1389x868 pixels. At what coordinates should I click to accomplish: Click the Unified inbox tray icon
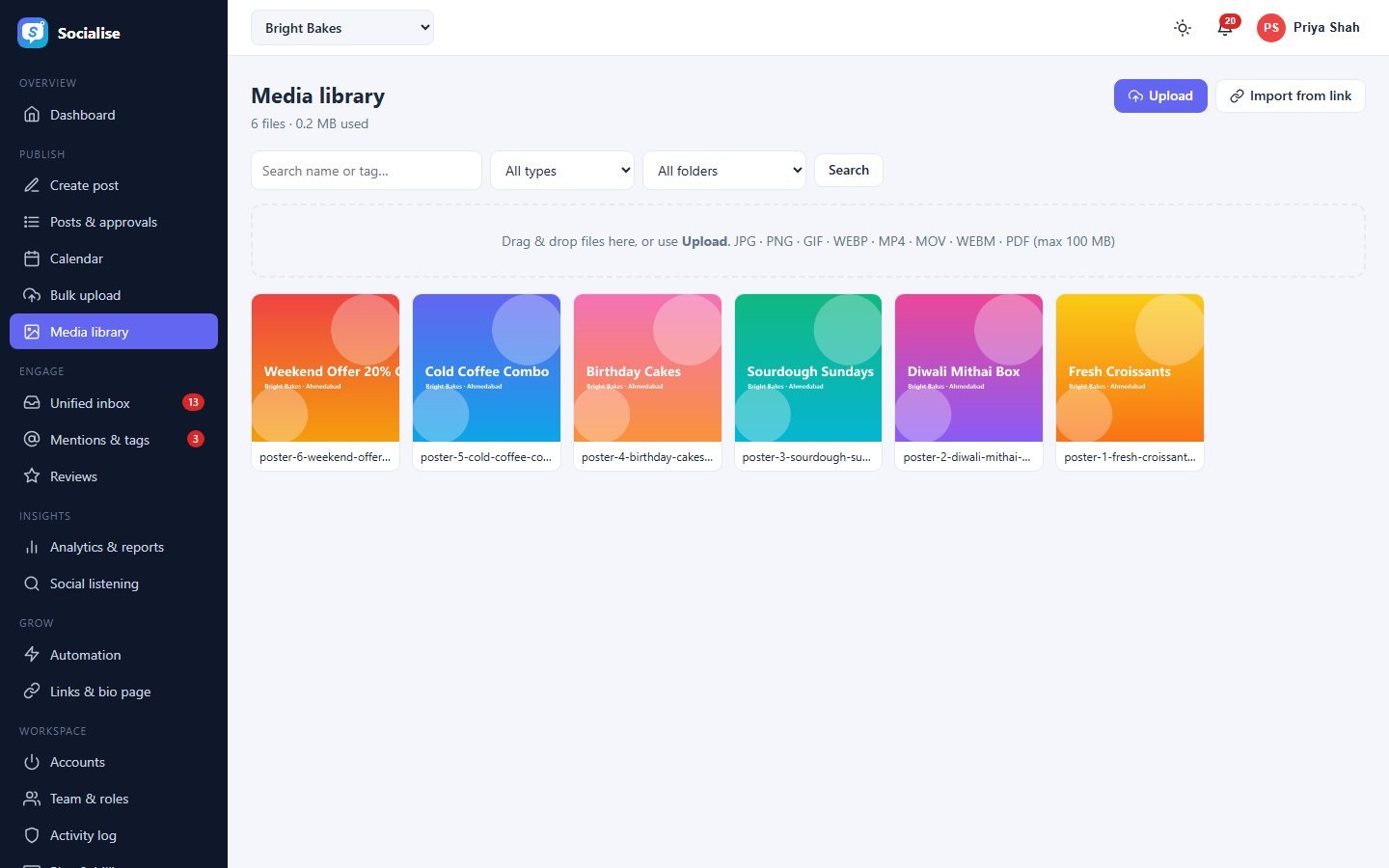point(32,403)
